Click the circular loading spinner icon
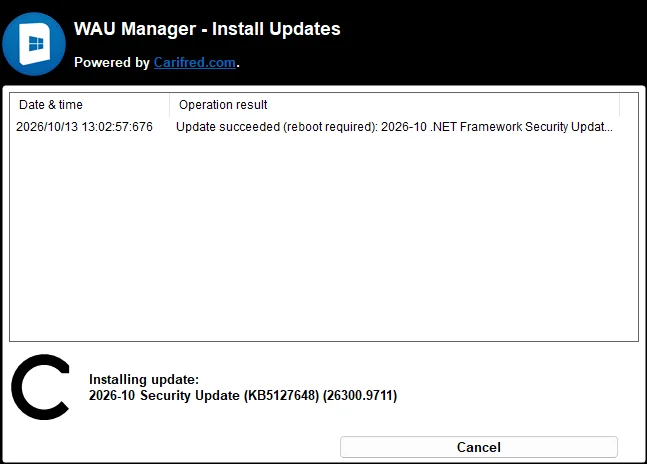 (x=40, y=387)
